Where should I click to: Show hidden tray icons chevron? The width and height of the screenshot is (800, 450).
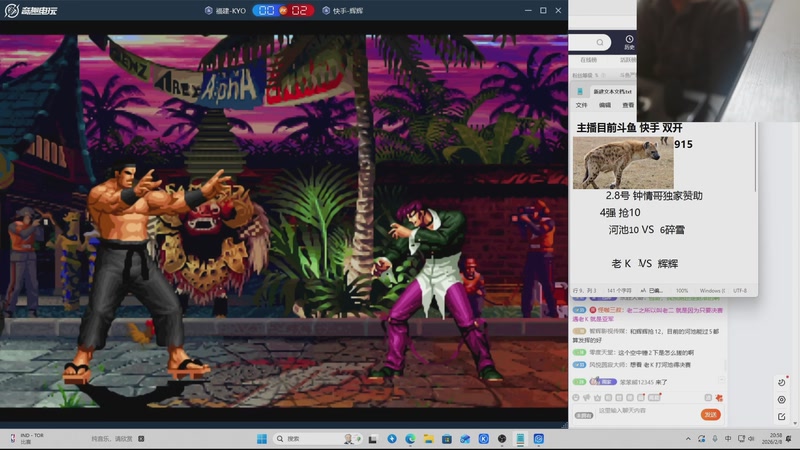[688, 439]
